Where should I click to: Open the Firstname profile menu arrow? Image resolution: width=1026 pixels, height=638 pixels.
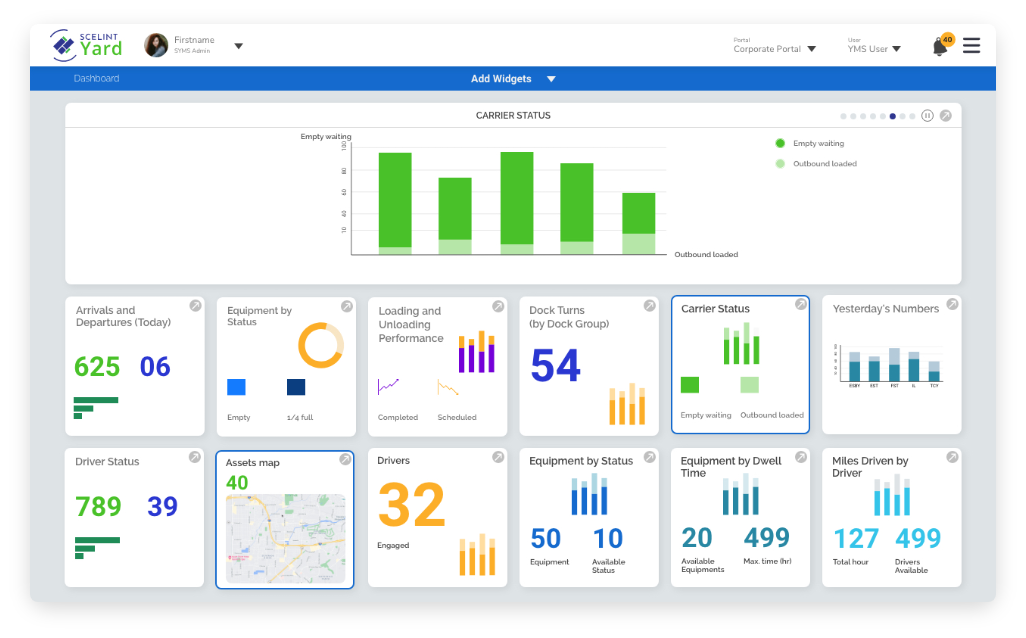238,46
